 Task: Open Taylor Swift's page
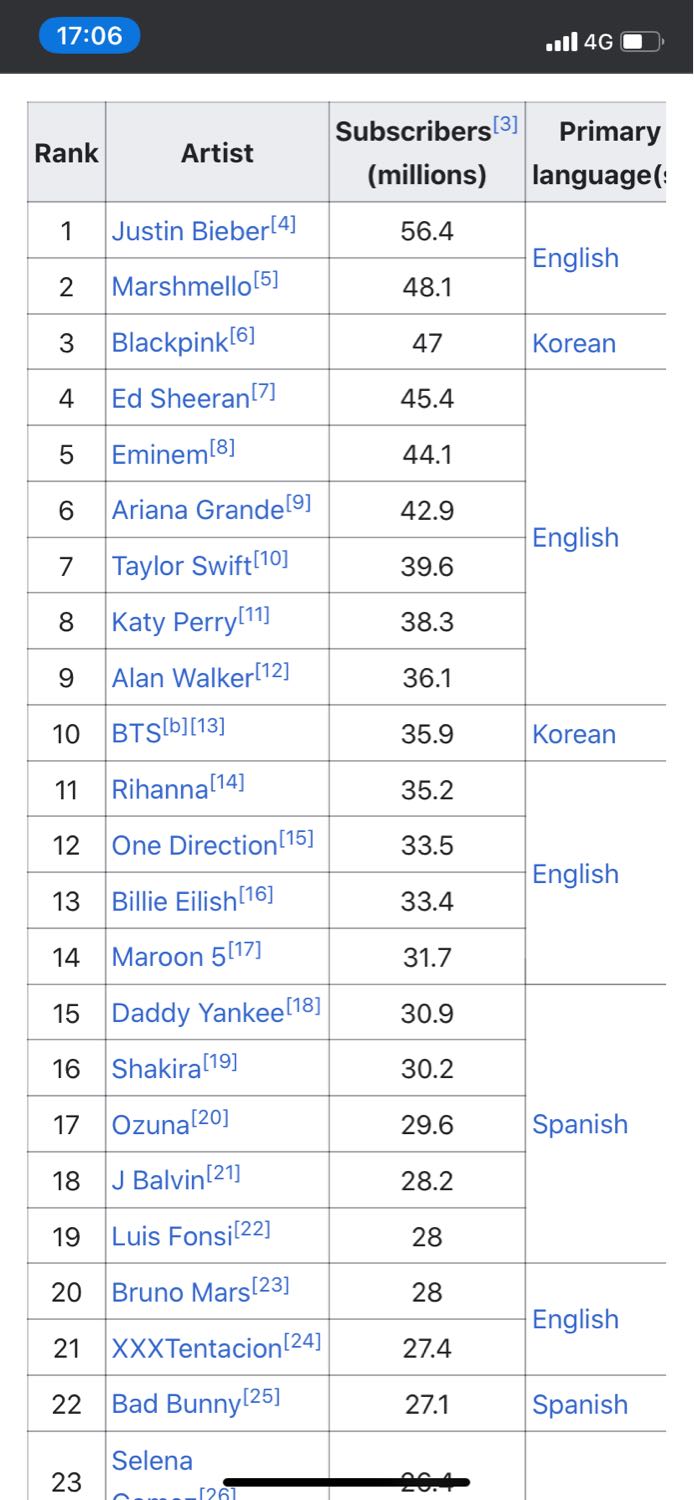[x=182, y=567]
